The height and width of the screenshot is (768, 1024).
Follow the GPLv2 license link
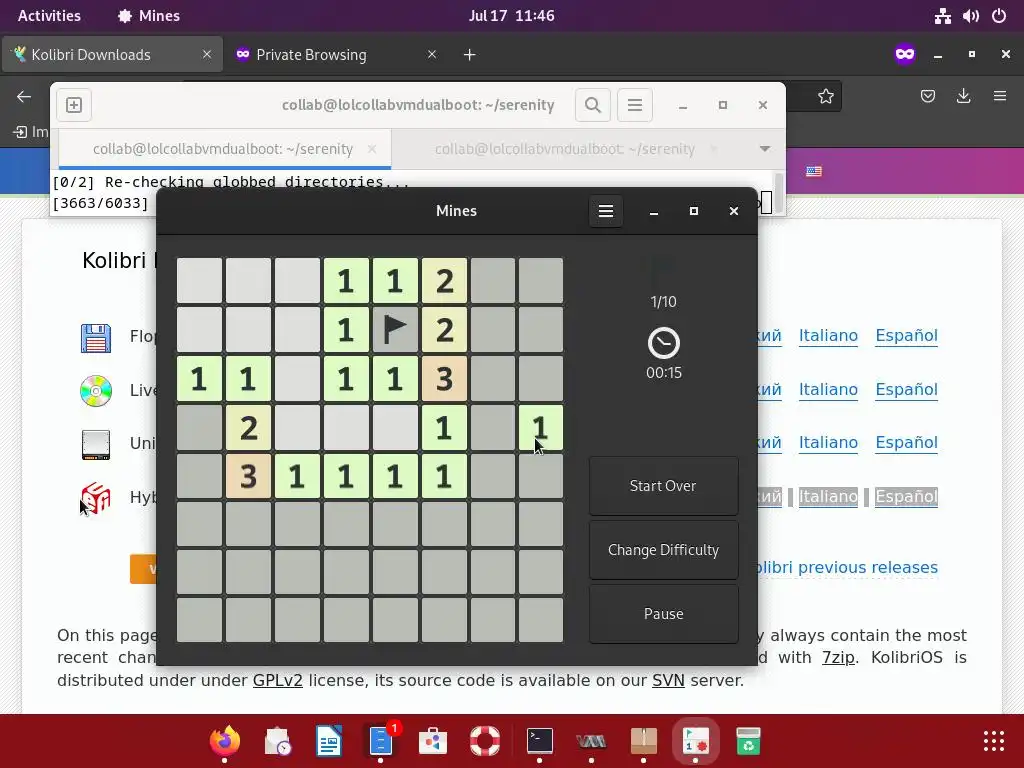(278, 680)
